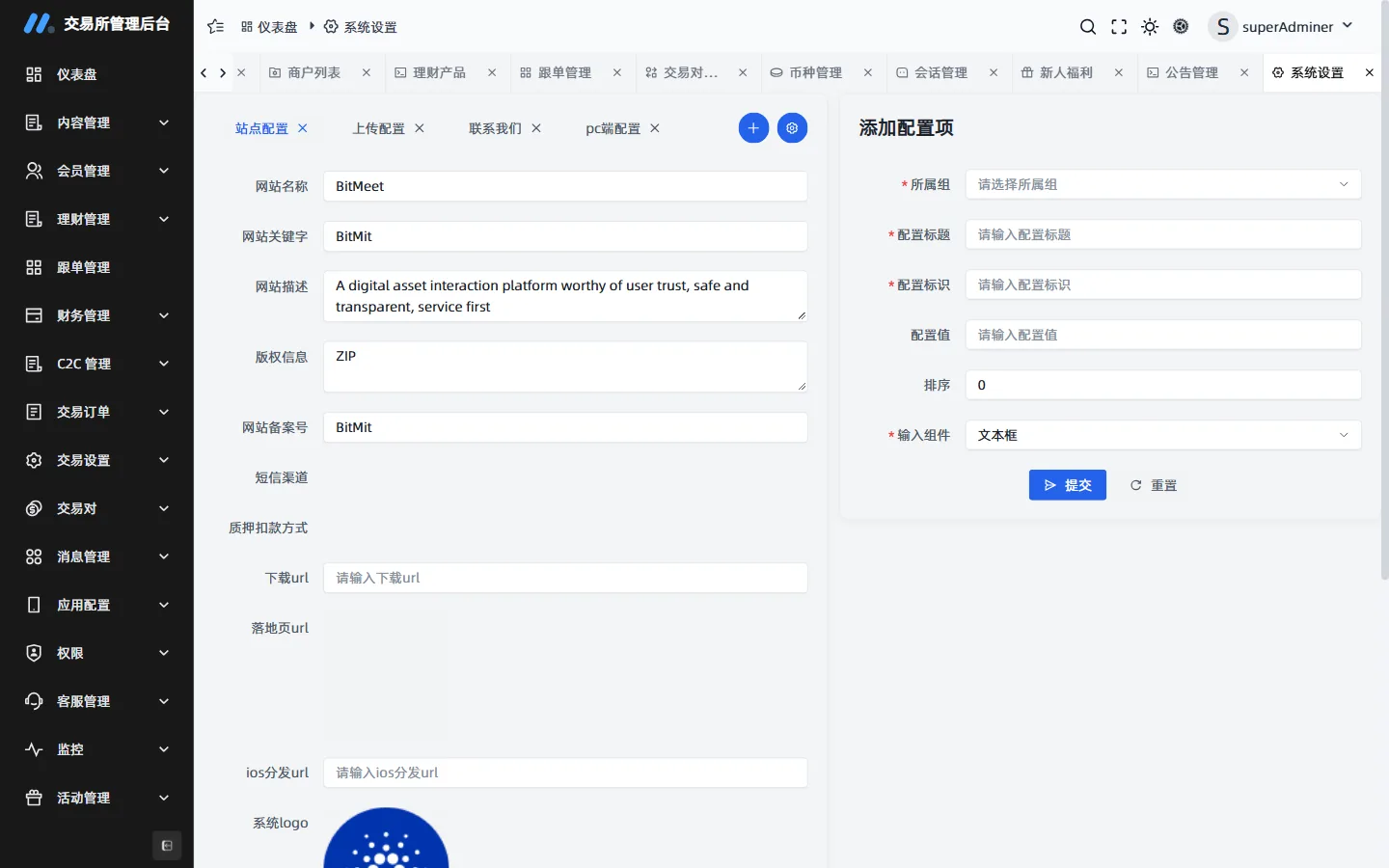1389x868 pixels.
Task: Focus the 配置标题 input field
Action: pyautogui.click(x=1163, y=234)
